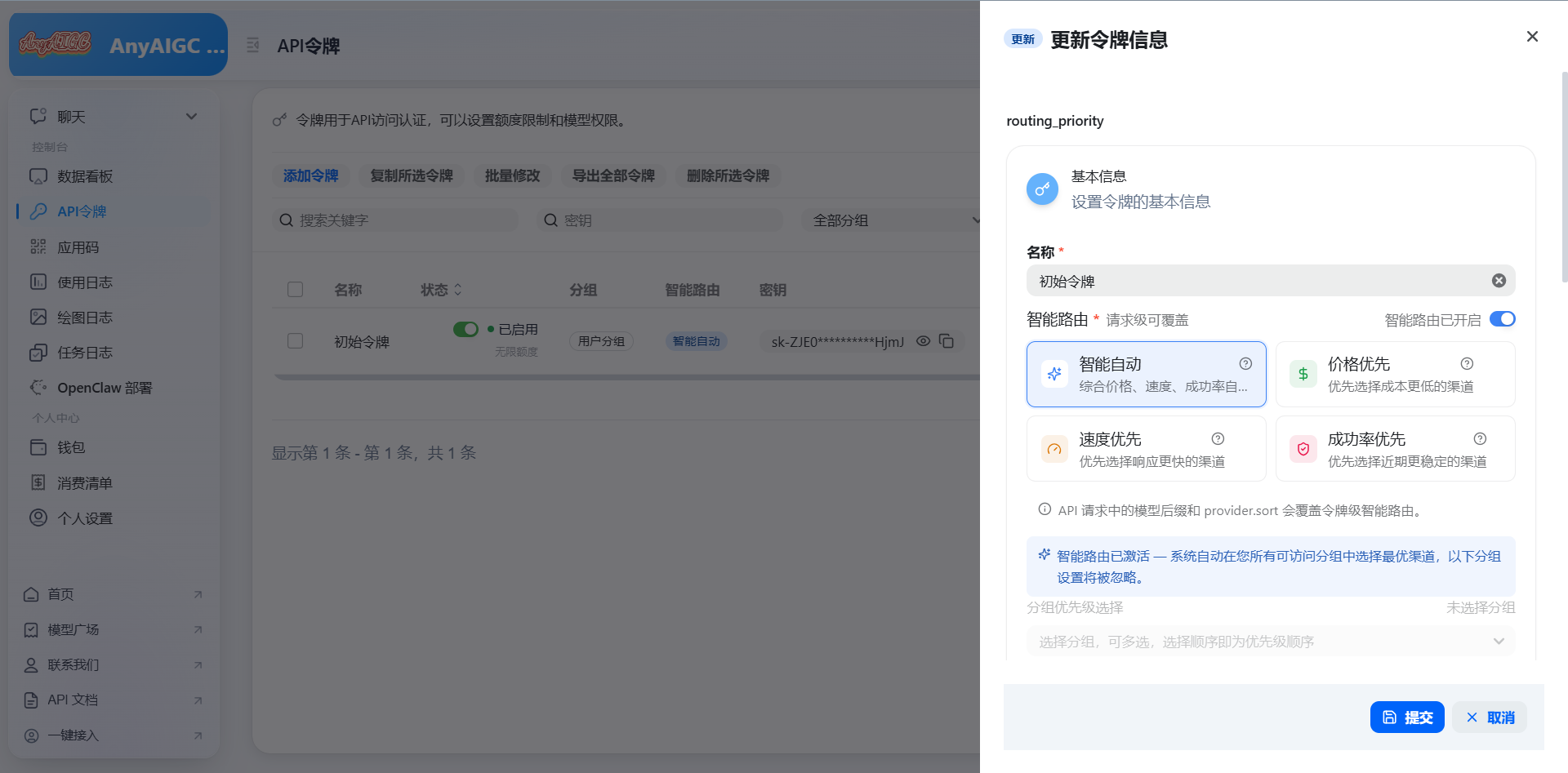The image size is (1568, 773).
Task: Click the API 文档 document icon
Action: click(31, 700)
